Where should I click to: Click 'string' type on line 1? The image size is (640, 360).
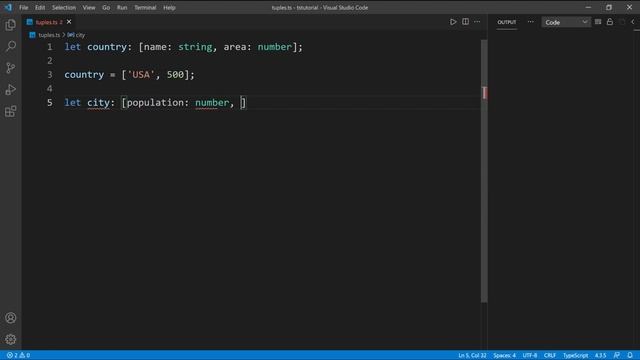[195, 47]
